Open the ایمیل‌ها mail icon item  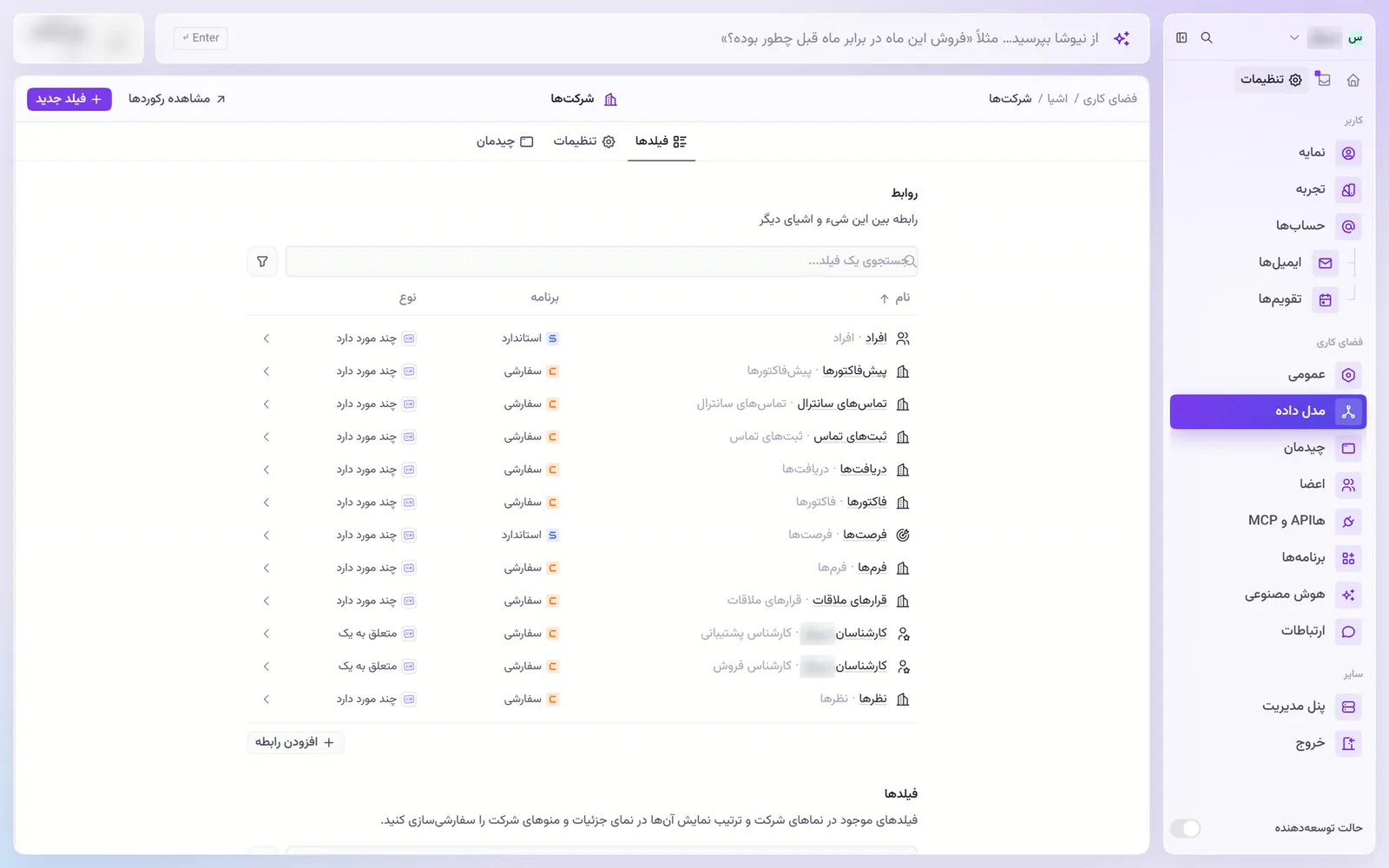(1325, 262)
